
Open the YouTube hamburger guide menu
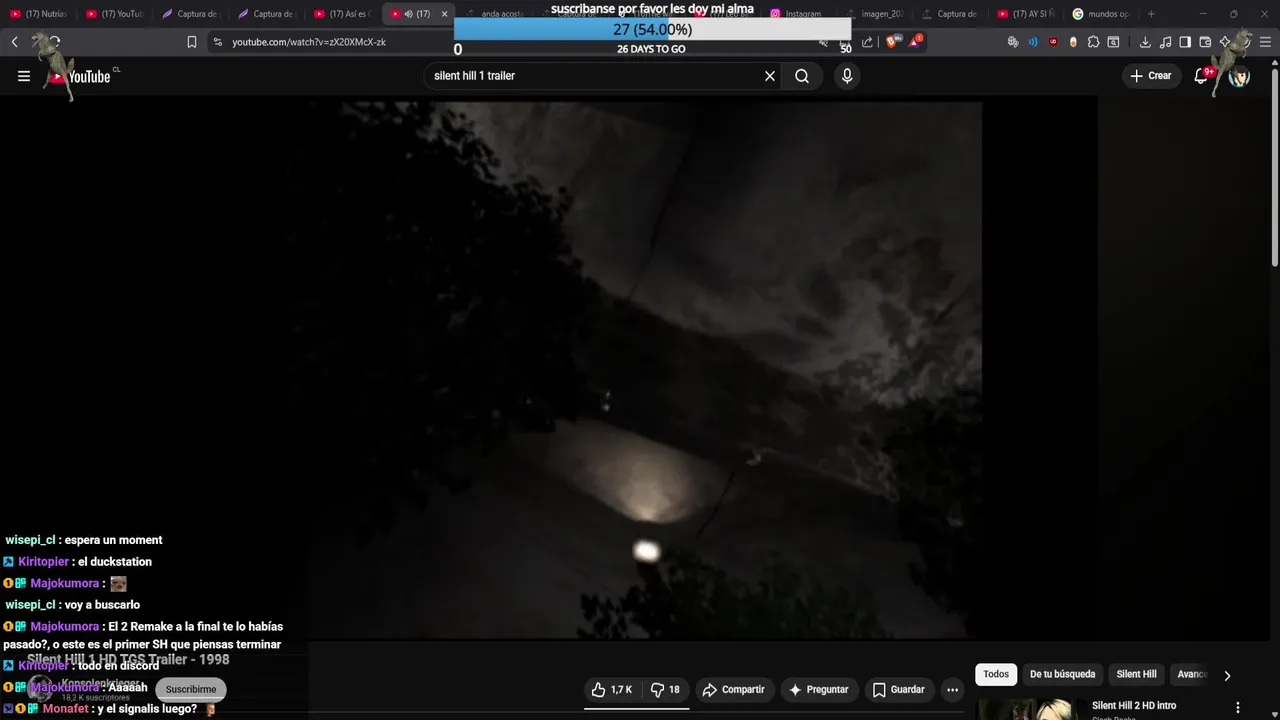[x=24, y=76]
